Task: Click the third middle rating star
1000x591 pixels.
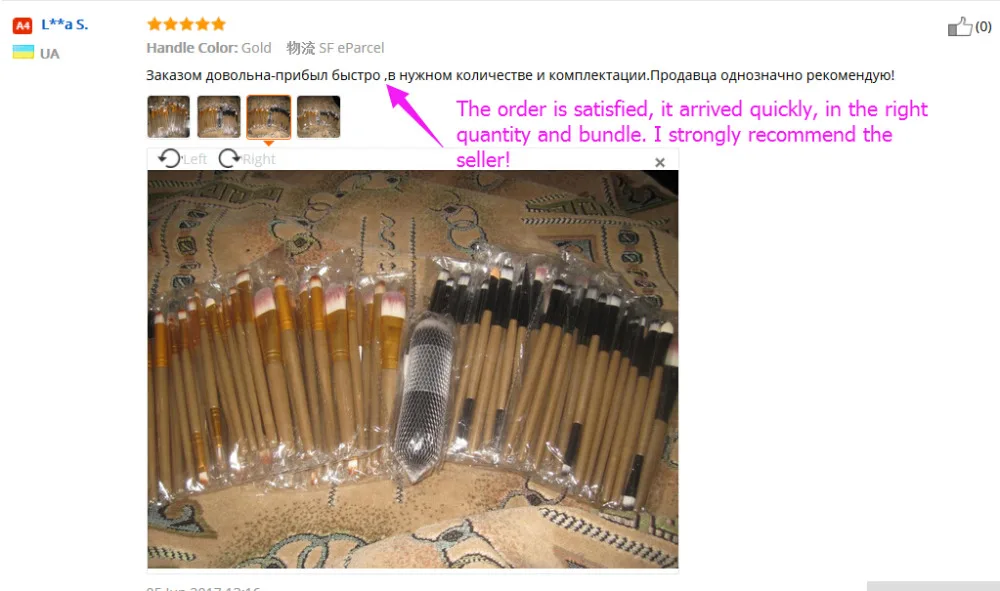Action: [186, 24]
